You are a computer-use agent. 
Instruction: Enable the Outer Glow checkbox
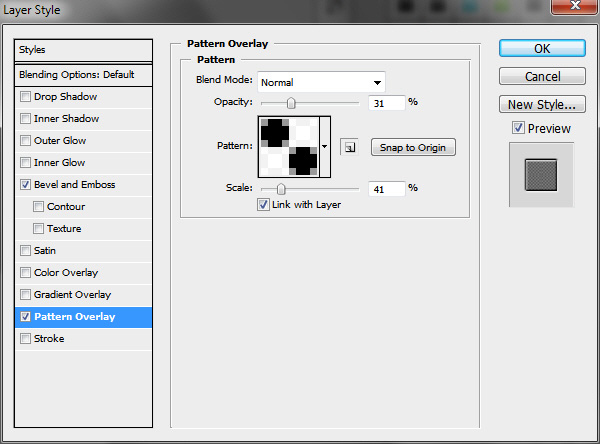pyautogui.click(x=25, y=140)
